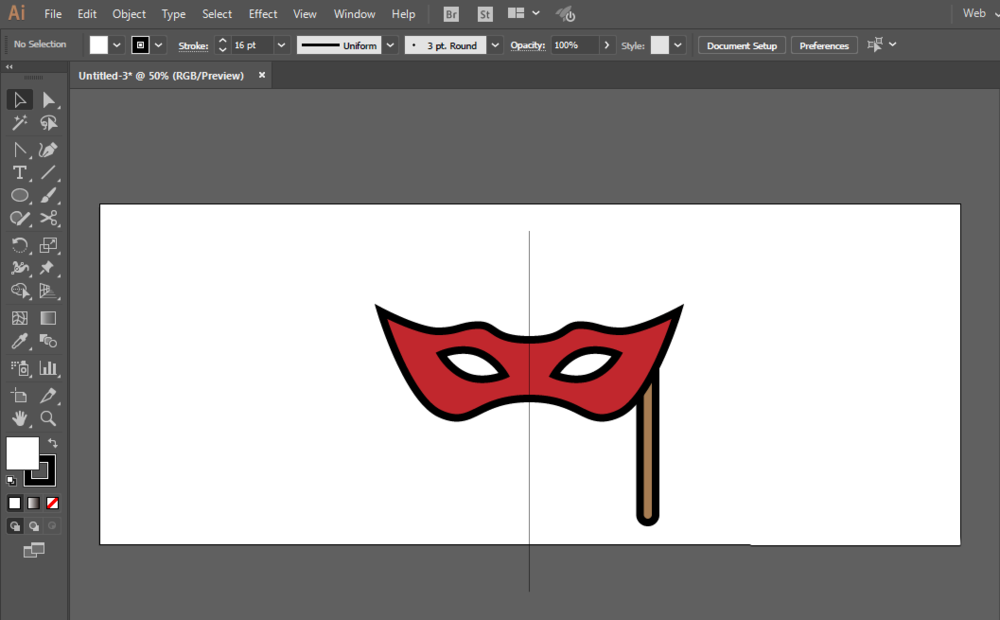This screenshot has width=1000, height=620.
Task: Select the Selection tool
Action: [20, 99]
